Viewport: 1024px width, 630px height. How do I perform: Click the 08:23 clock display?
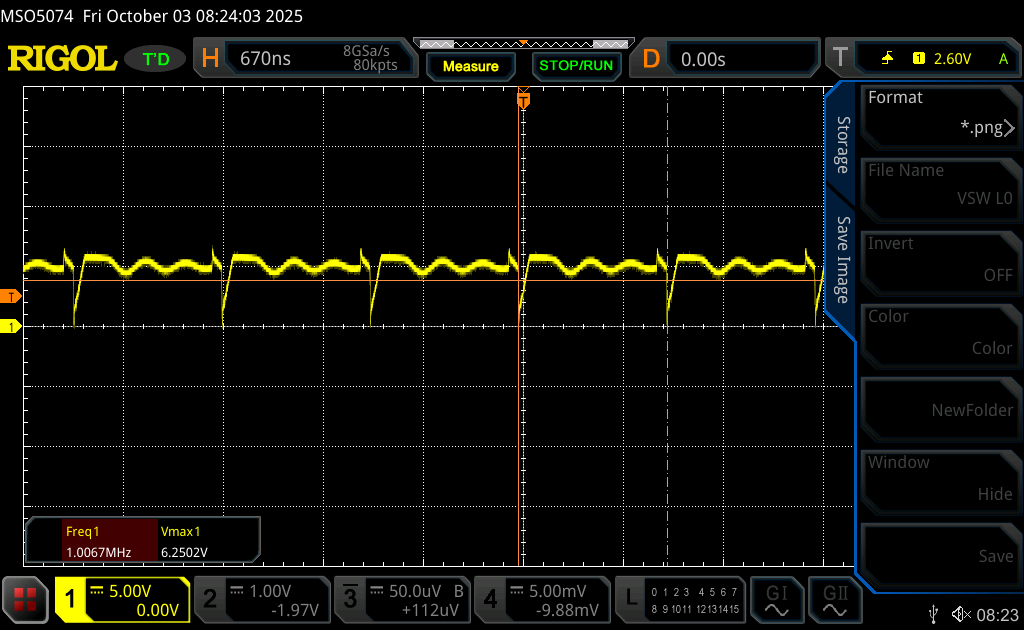click(x=998, y=614)
